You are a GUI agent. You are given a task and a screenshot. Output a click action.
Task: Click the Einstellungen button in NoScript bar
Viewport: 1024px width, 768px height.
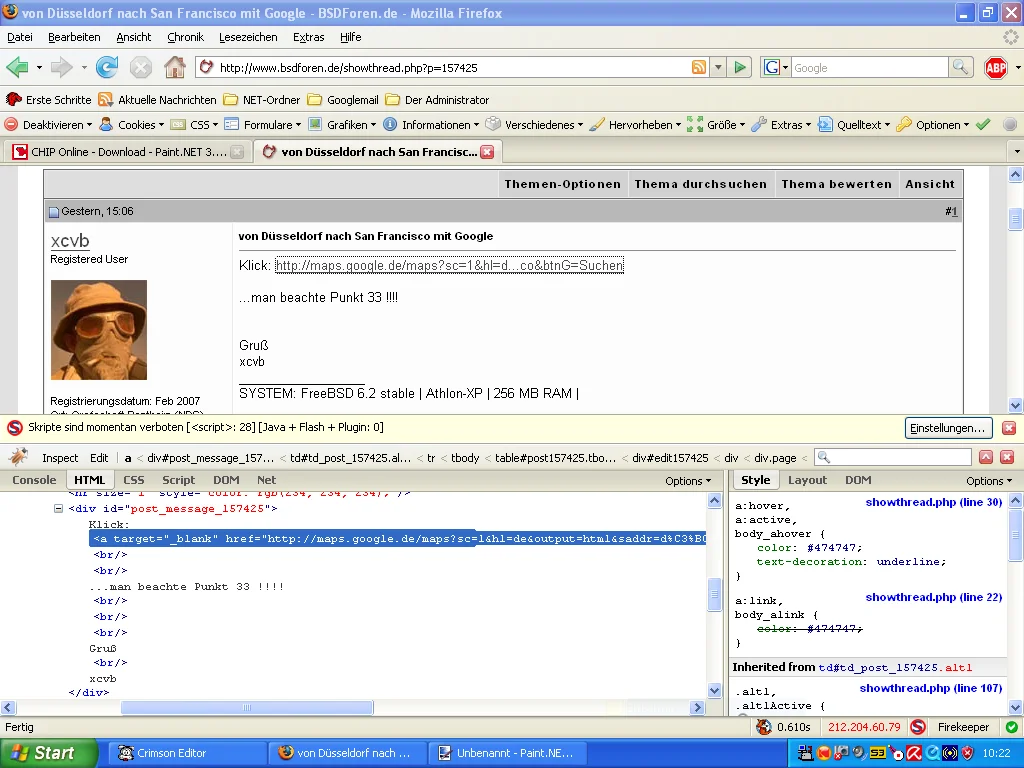(948, 428)
